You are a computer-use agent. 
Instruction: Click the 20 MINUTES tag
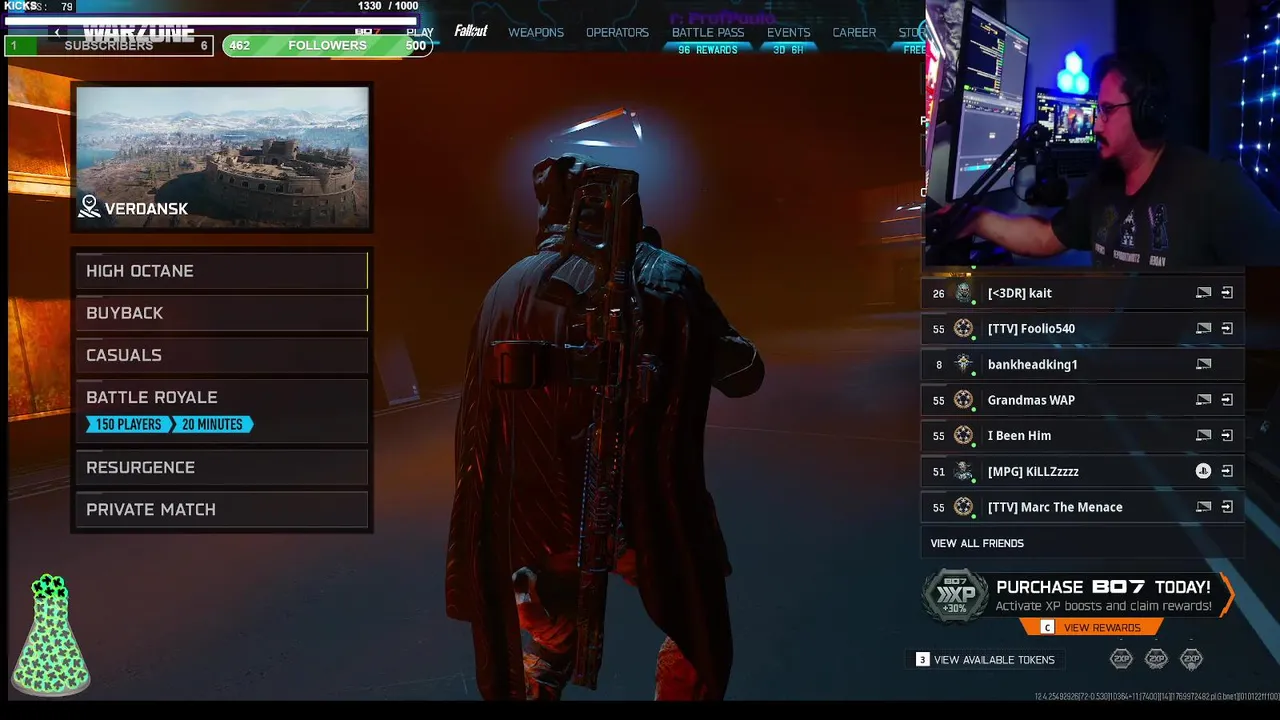[x=212, y=424]
